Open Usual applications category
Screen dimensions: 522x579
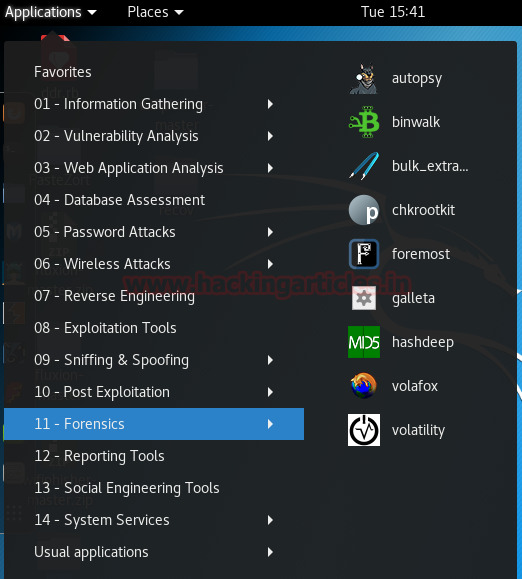[154, 552]
